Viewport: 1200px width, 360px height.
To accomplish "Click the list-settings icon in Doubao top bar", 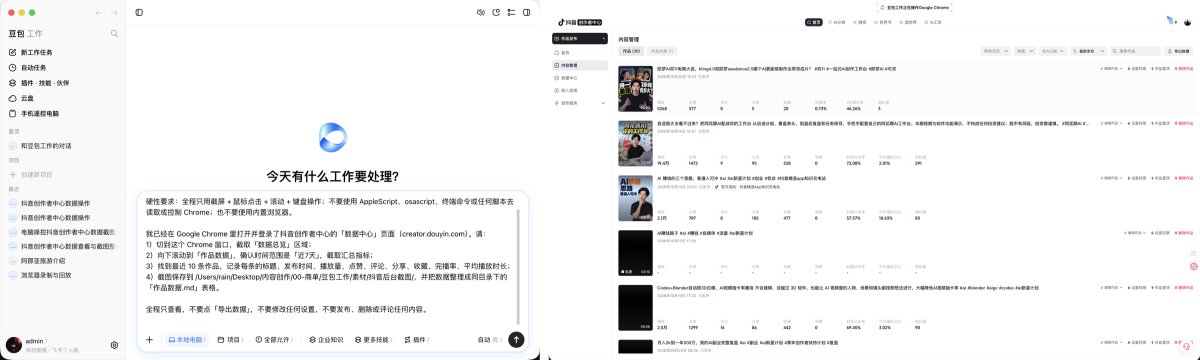I will [x=511, y=12].
